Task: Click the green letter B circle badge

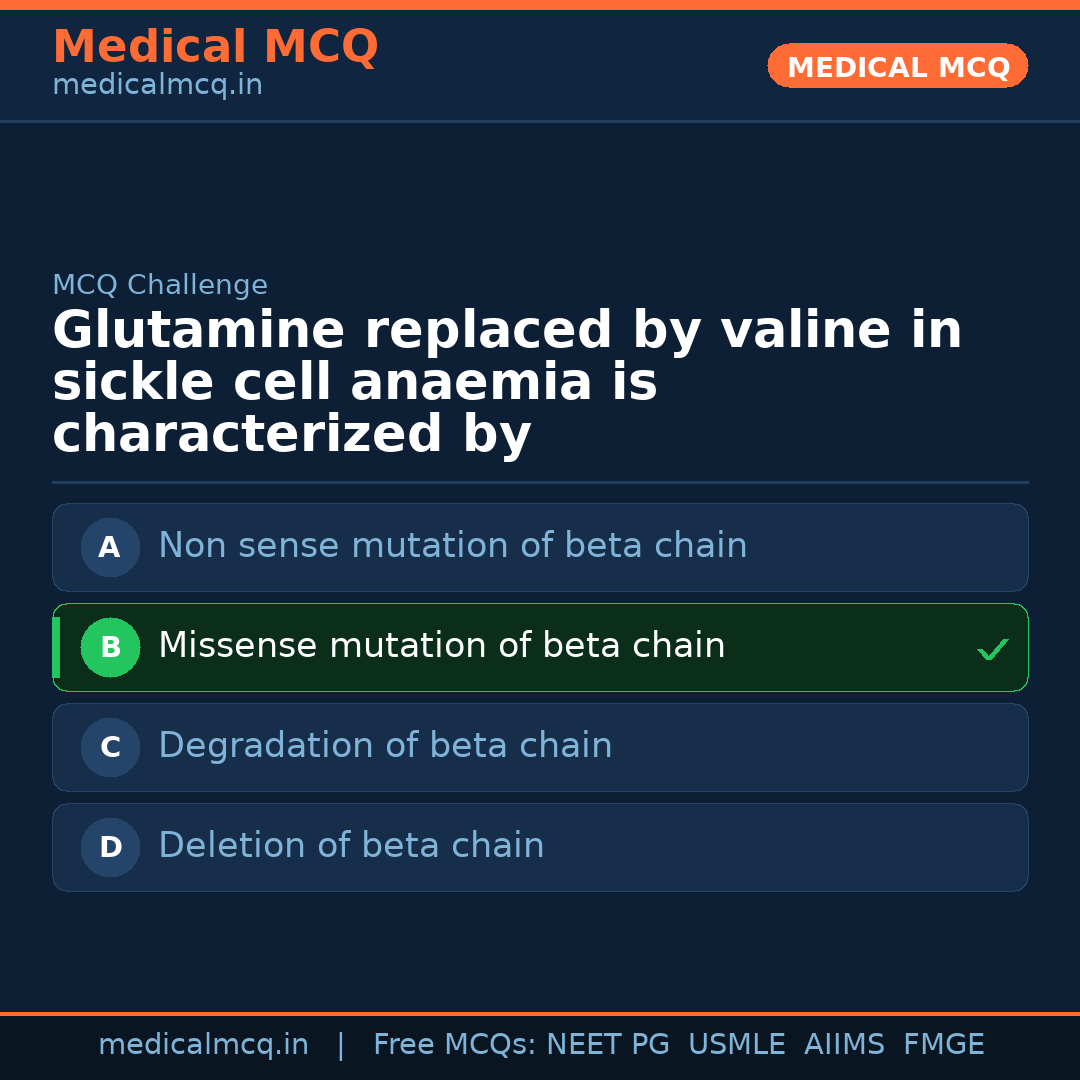Action: click(110, 647)
